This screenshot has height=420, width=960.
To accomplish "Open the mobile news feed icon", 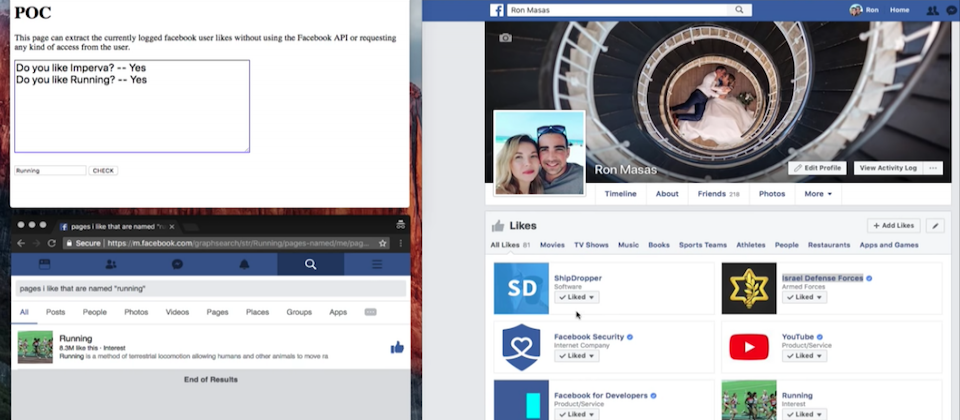I will [x=44, y=264].
